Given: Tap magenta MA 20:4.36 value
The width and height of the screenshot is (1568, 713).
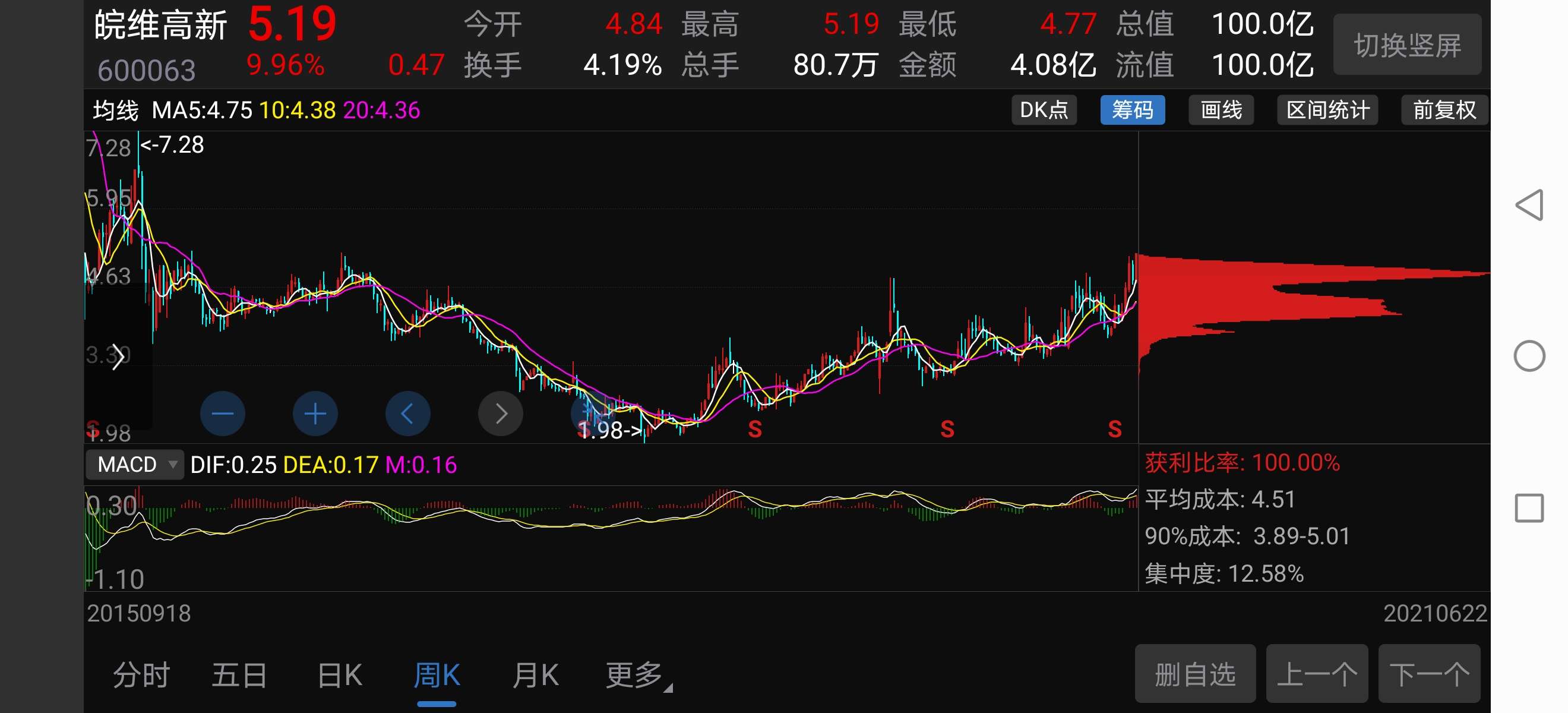Looking at the screenshot, I should pyautogui.click(x=382, y=110).
